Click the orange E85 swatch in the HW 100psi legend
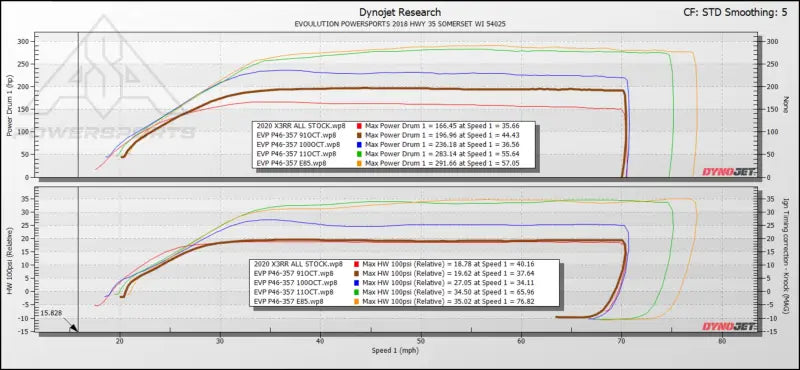This screenshot has width=800, height=370. pos(357,302)
